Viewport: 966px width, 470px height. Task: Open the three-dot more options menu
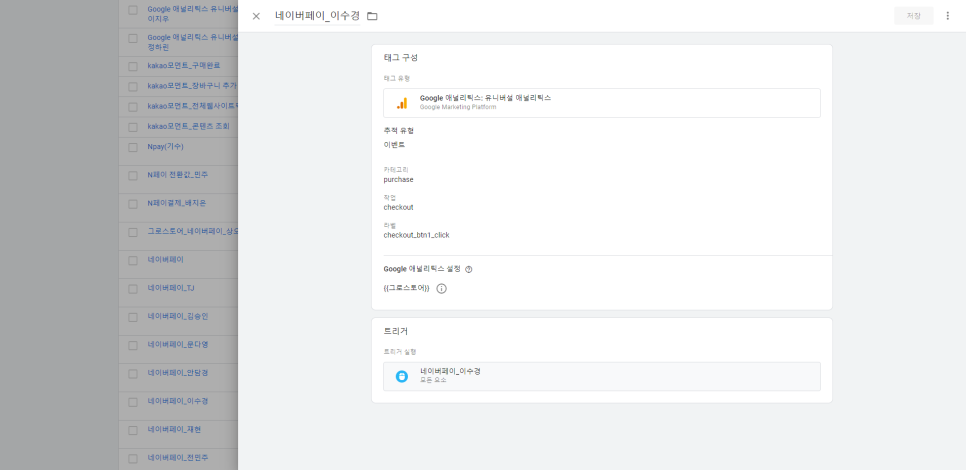[x=948, y=16]
